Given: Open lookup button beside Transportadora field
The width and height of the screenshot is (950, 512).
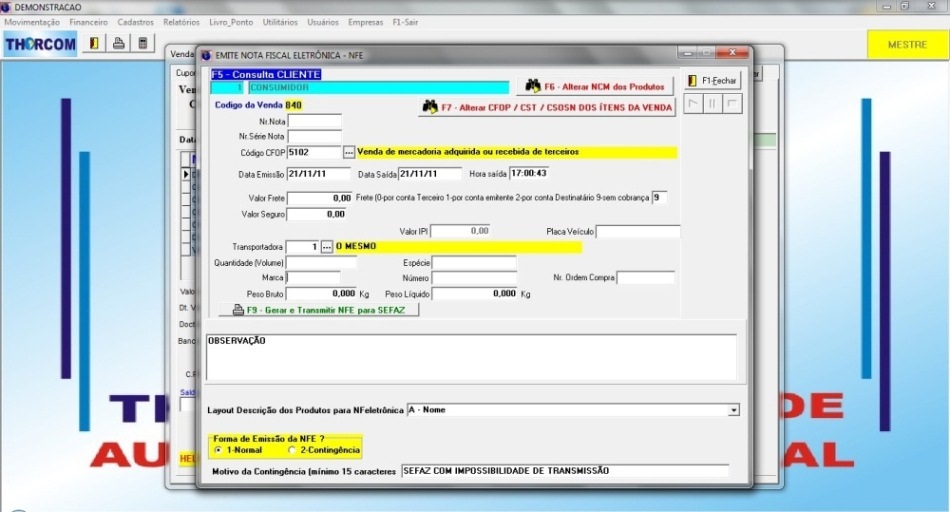Looking at the screenshot, I should [x=326, y=246].
